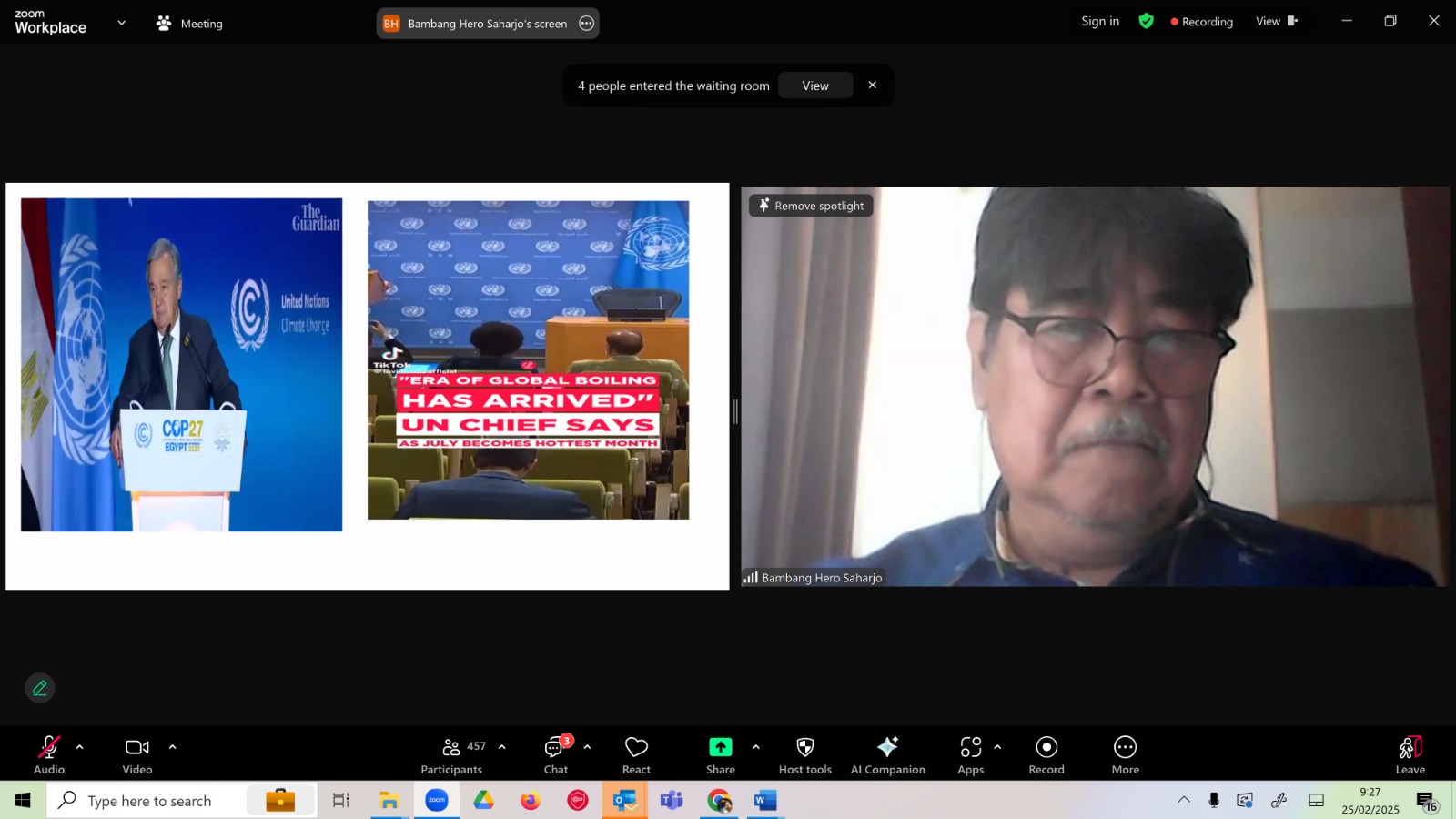Viewport: 1456px width, 819px height.
Task: Toggle the Record button
Action: click(1046, 755)
